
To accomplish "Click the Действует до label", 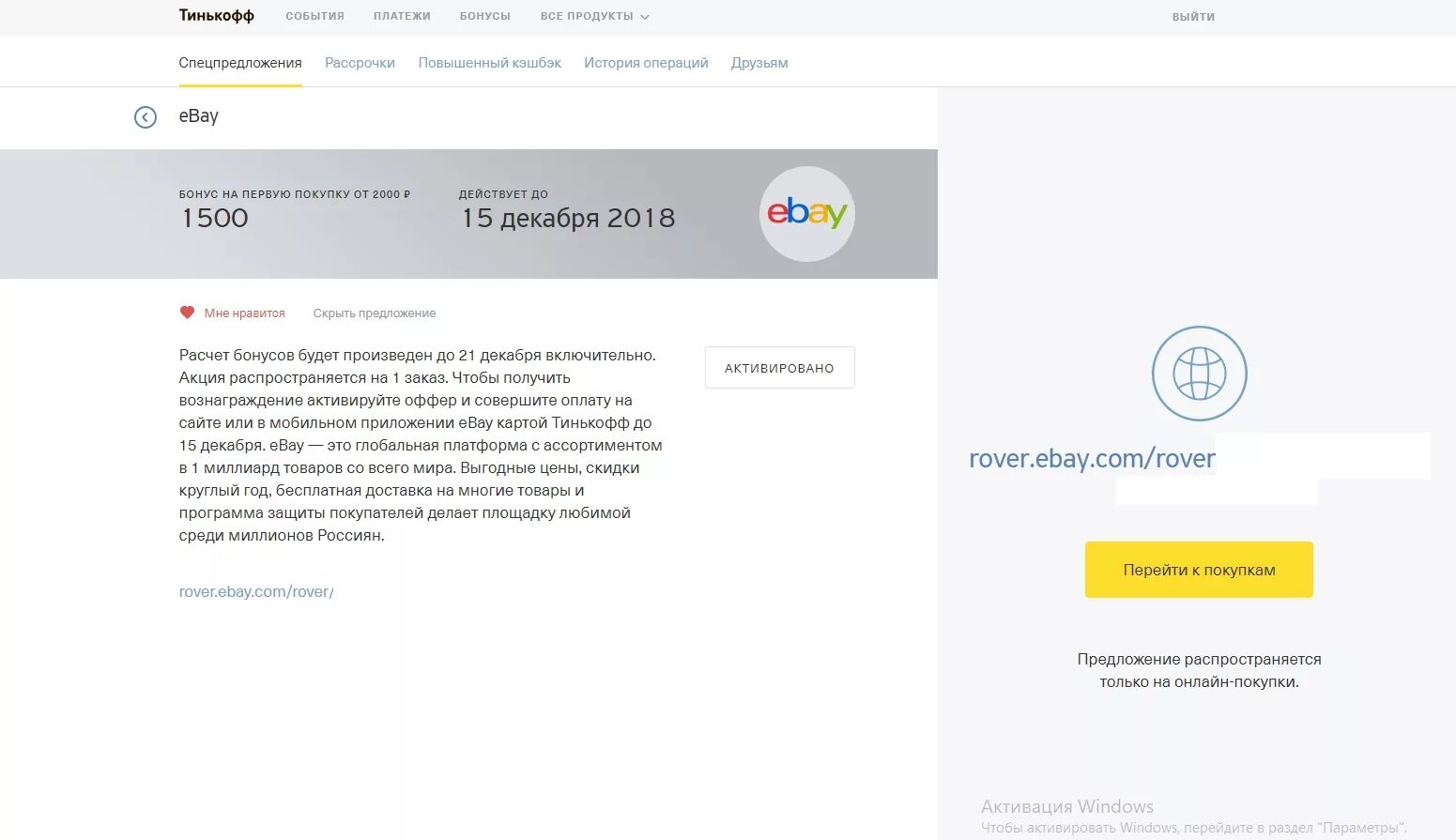I will pyautogui.click(x=503, y=194).
